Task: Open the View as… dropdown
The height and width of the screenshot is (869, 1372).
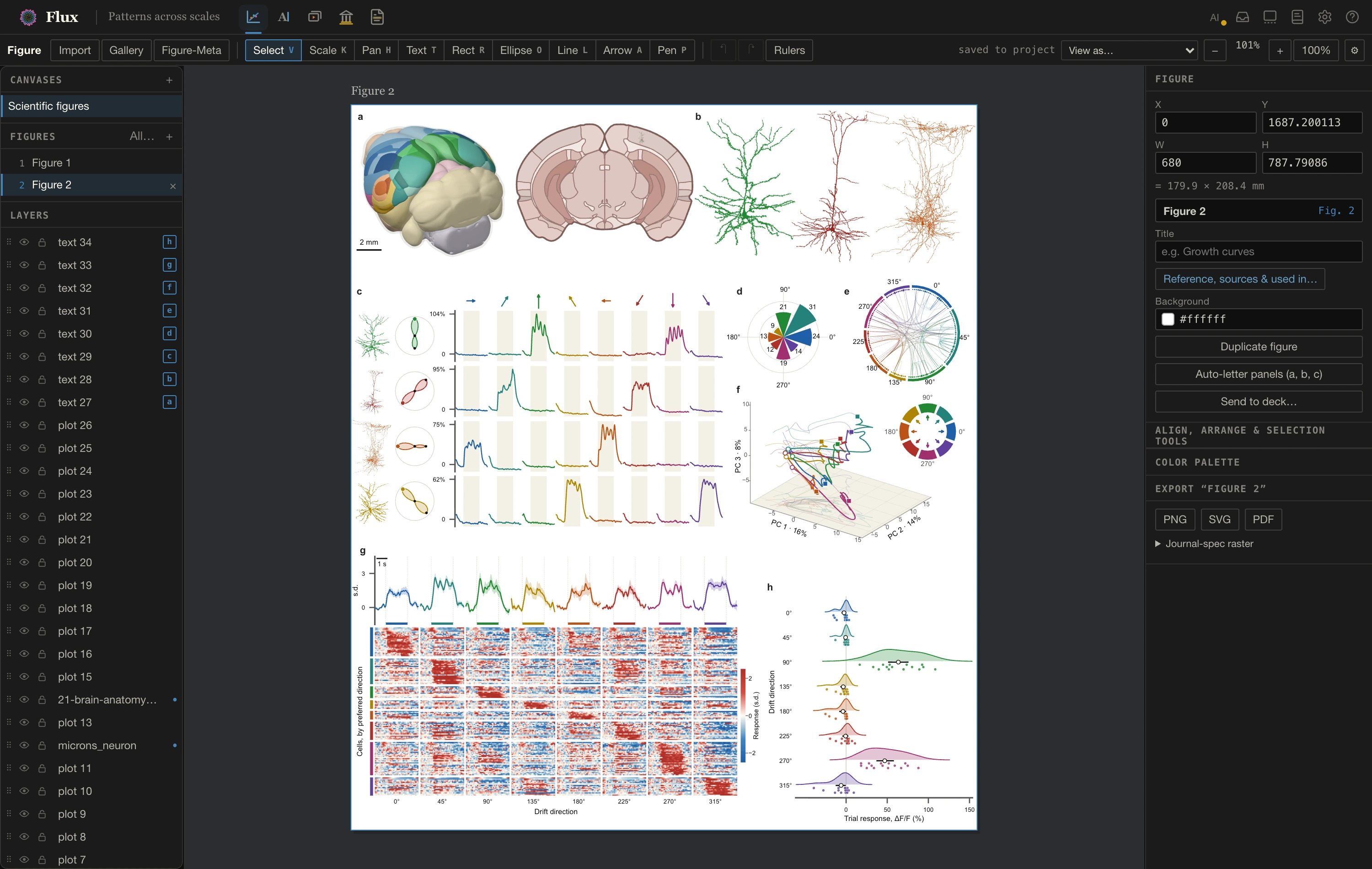Action: (1129, 51)
